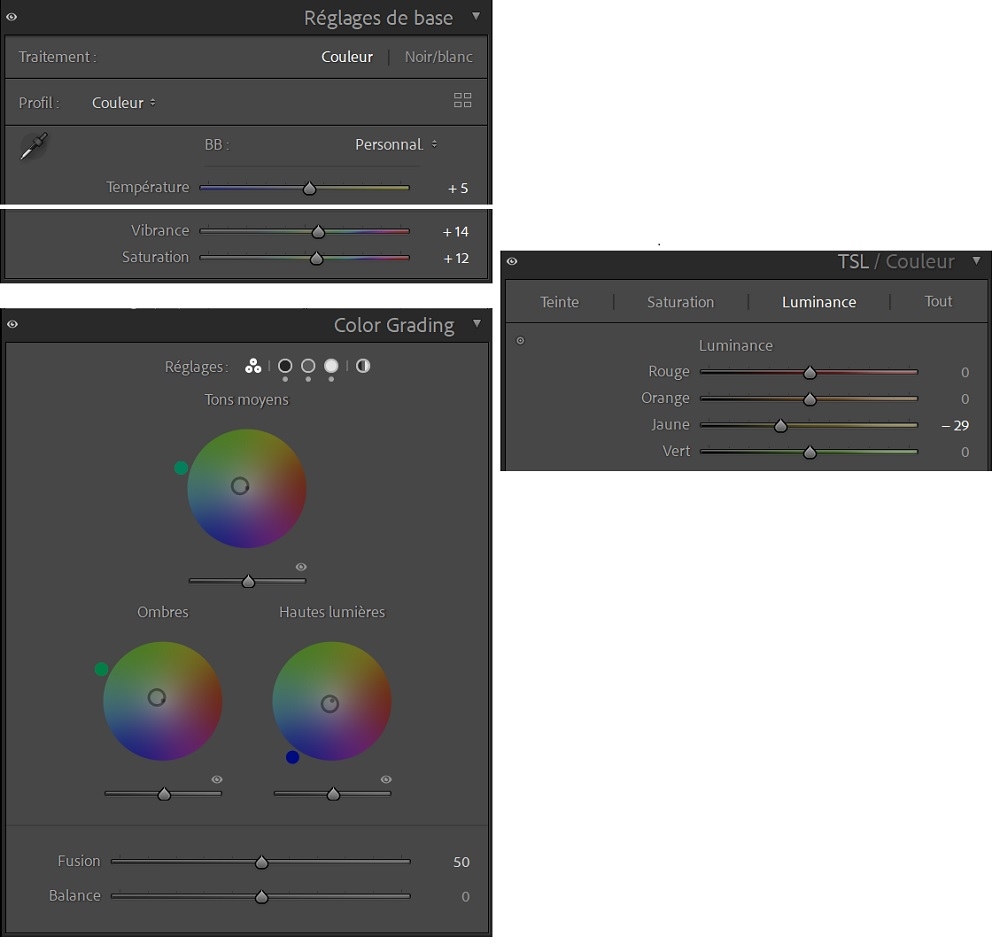Switch to the Tout tab
Image resolution: width=1000 pixels, height=952 pixels.
(x=938, y=301)
